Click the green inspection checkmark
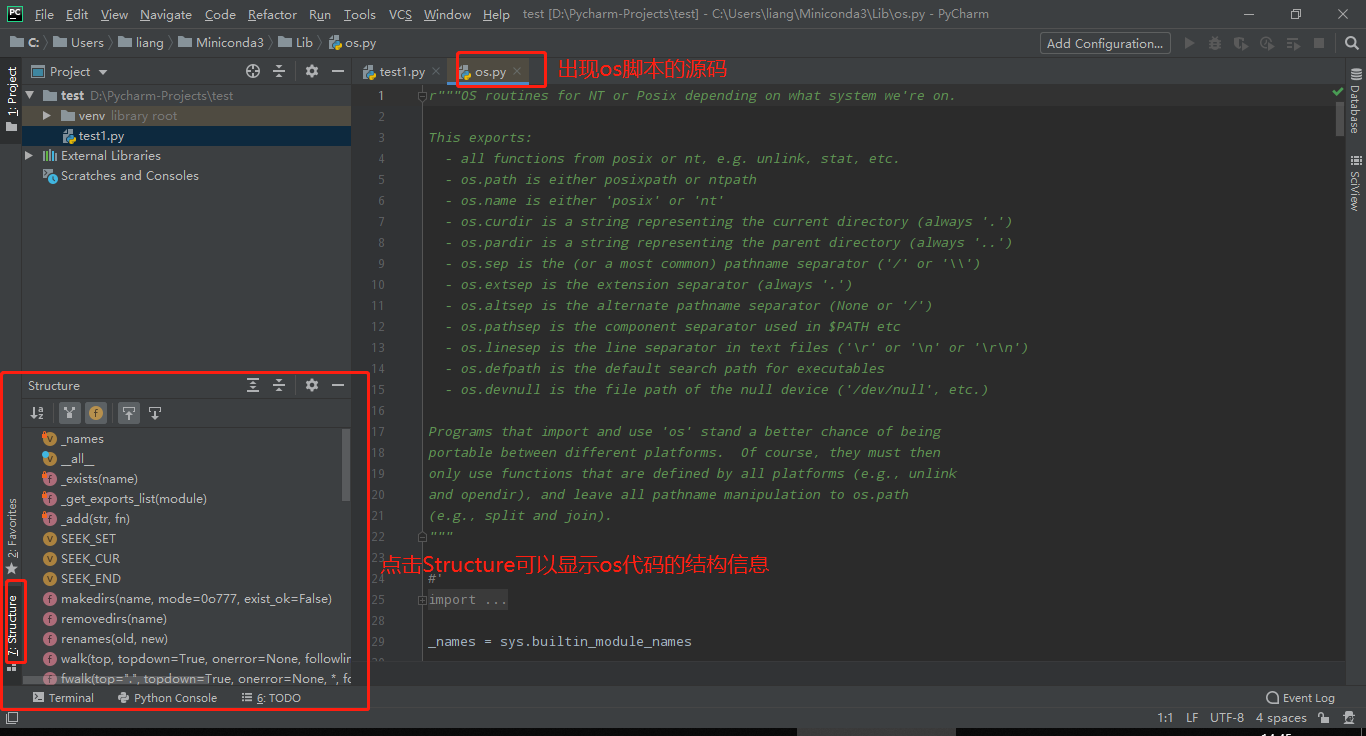 [x=1338, y=91]
